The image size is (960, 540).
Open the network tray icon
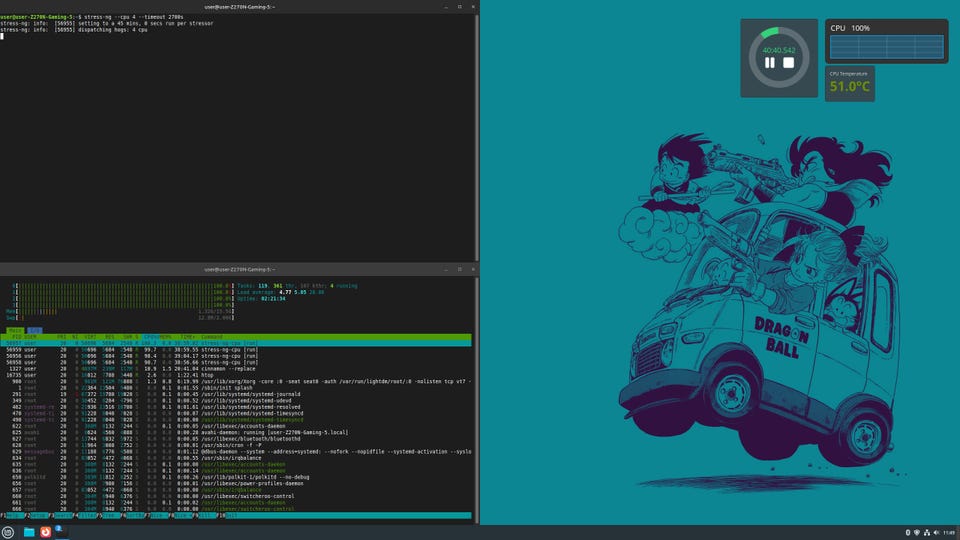coord(927,532)
